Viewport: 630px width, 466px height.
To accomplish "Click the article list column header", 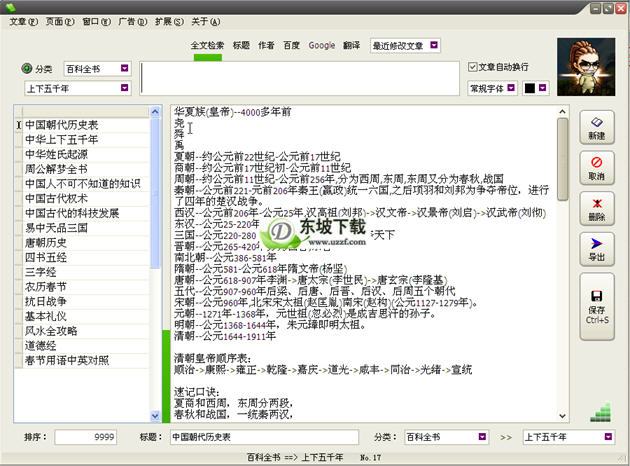I will tap(85, 112).
